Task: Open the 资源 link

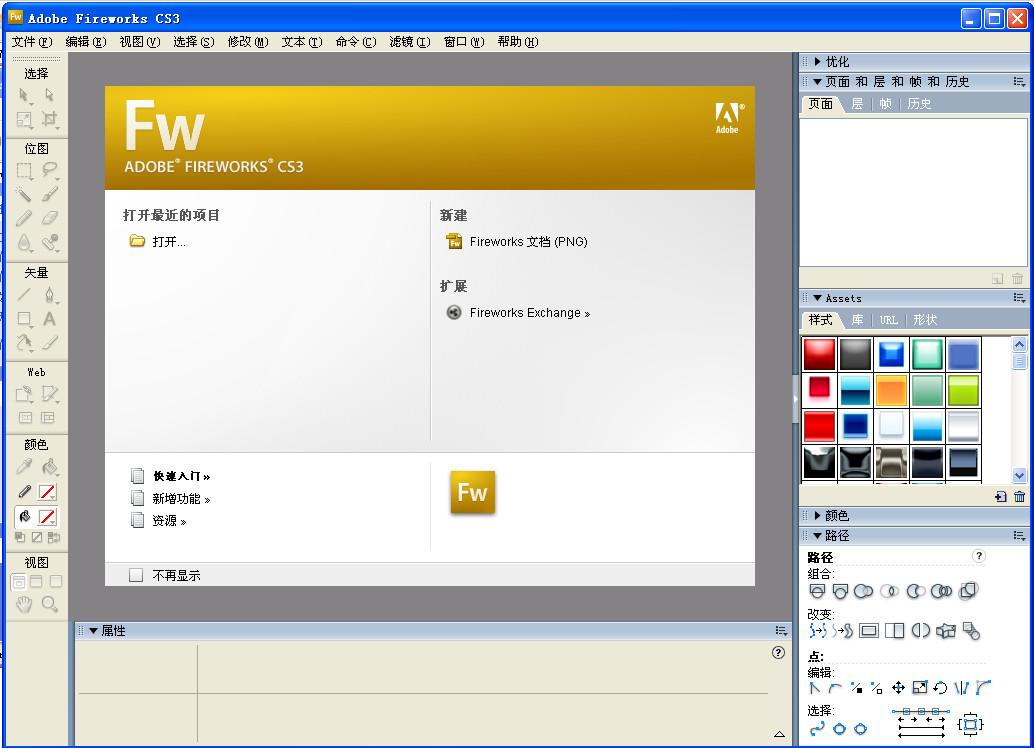Action: coord(160,521)
